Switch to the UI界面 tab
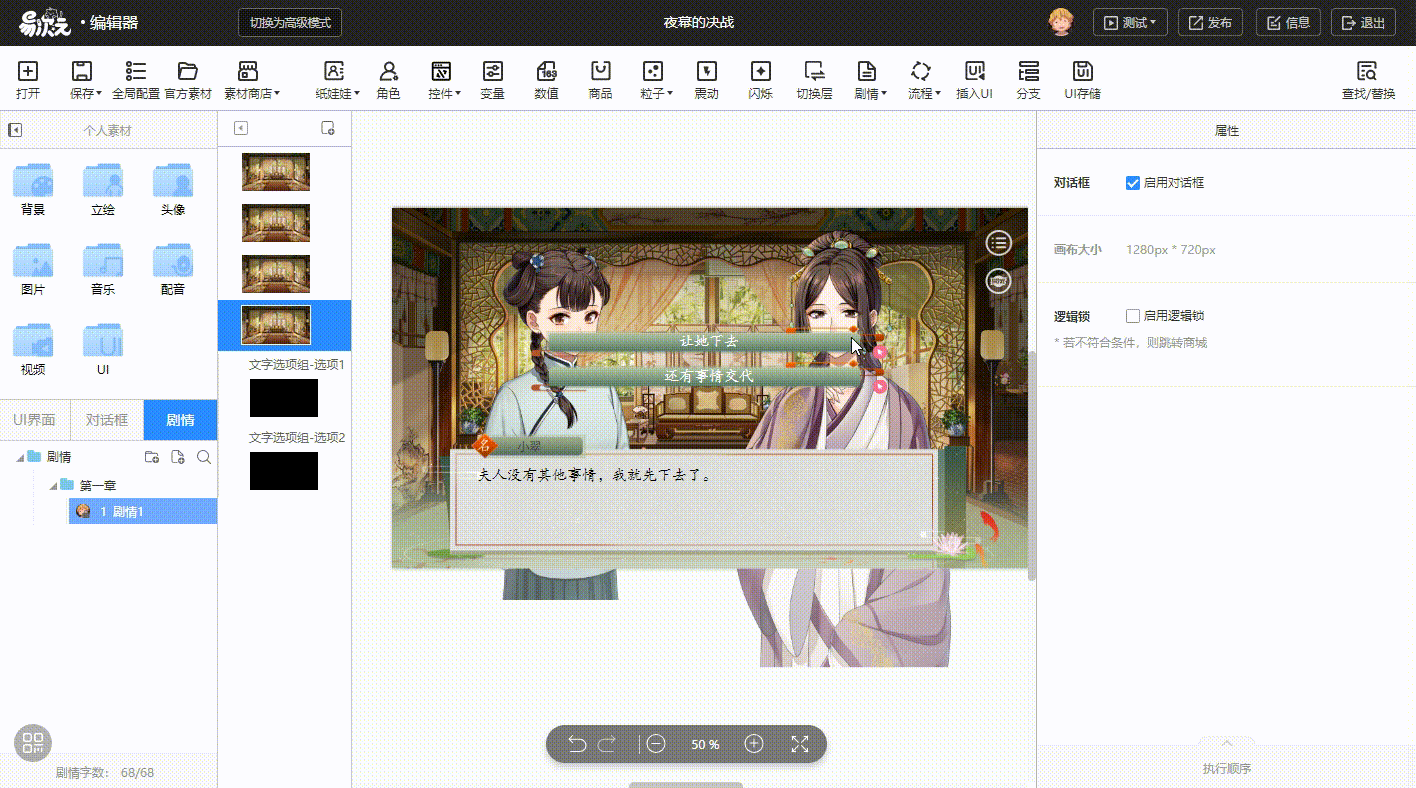Image resolution: width=1416 pixels, height=788 pixels. tap(36, 419)
